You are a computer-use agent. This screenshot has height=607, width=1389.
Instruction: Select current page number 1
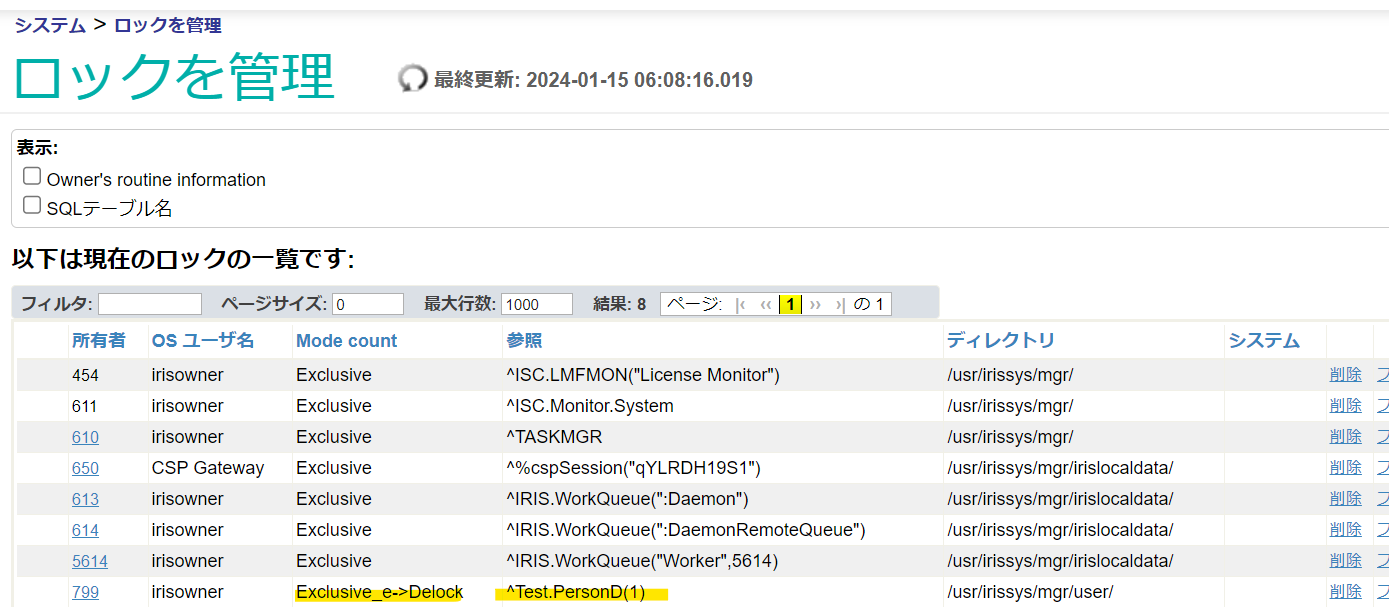790,304
